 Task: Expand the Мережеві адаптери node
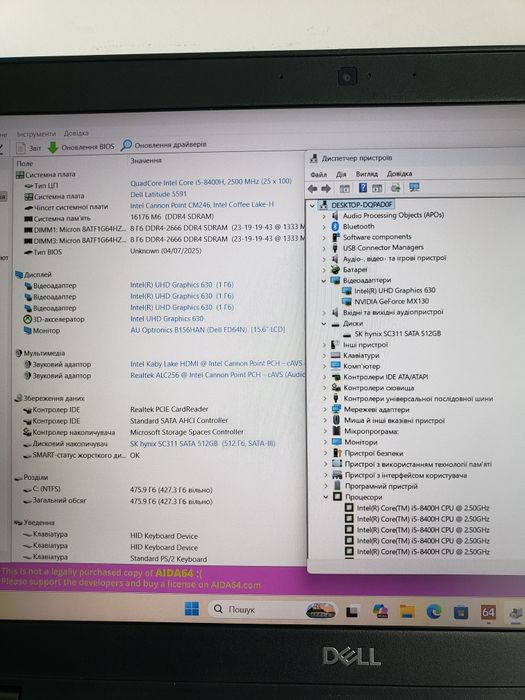(325, 409)
